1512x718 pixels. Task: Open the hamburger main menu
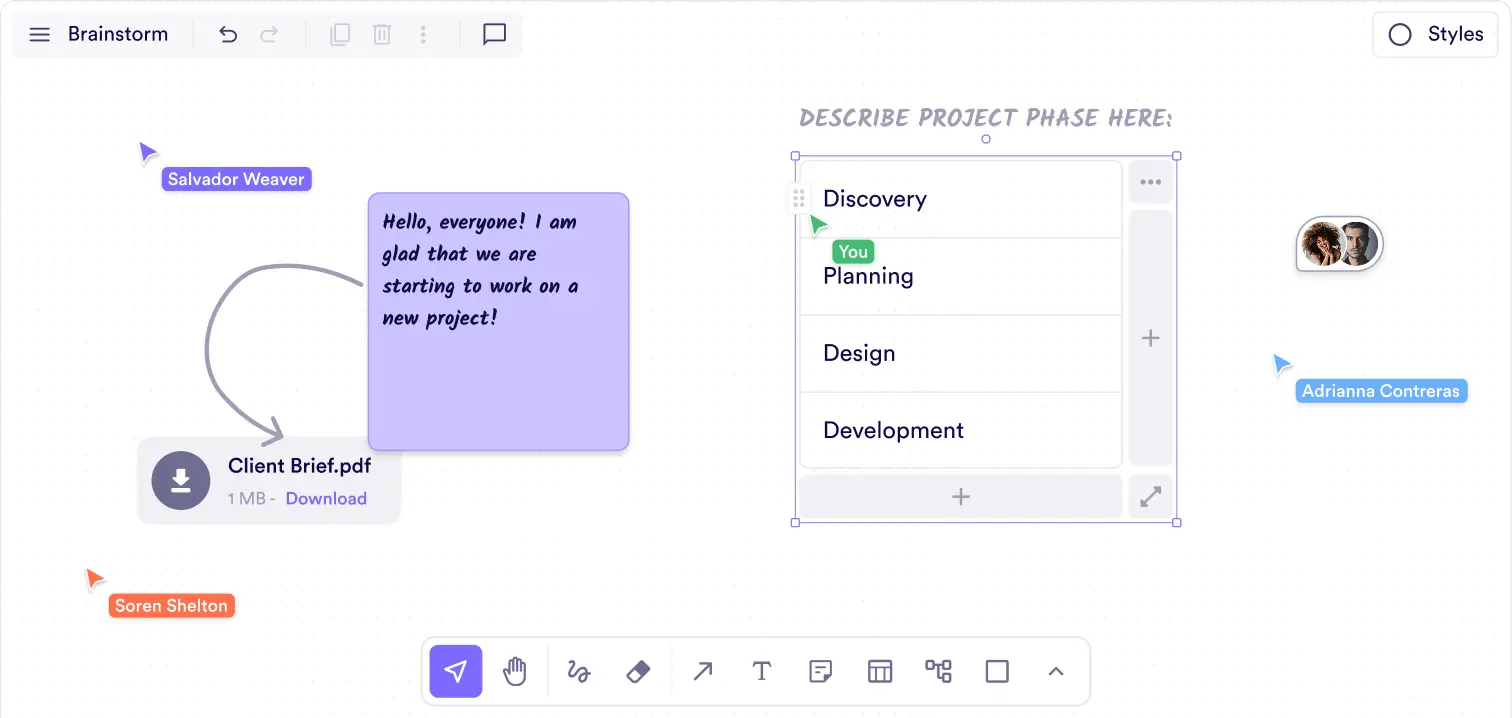39,35
